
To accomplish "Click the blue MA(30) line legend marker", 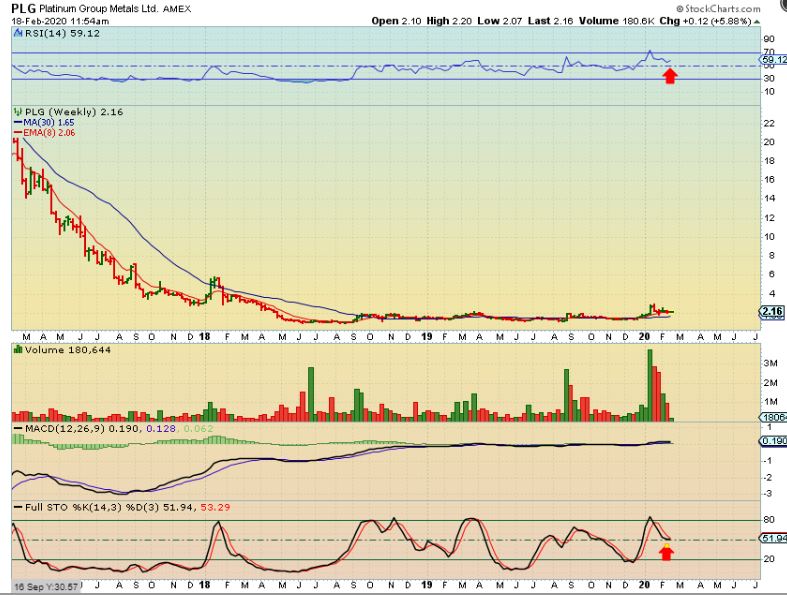I will [x=18, y=123].
